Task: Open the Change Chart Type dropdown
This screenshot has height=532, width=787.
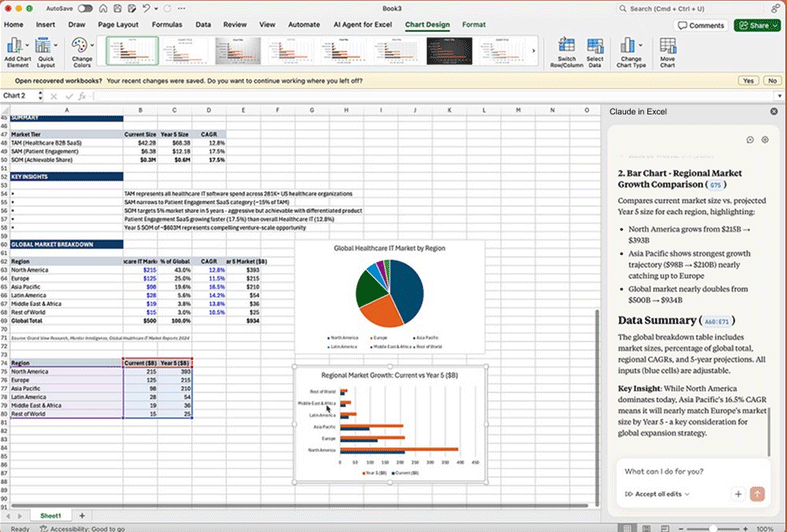Action: point(632,50)
